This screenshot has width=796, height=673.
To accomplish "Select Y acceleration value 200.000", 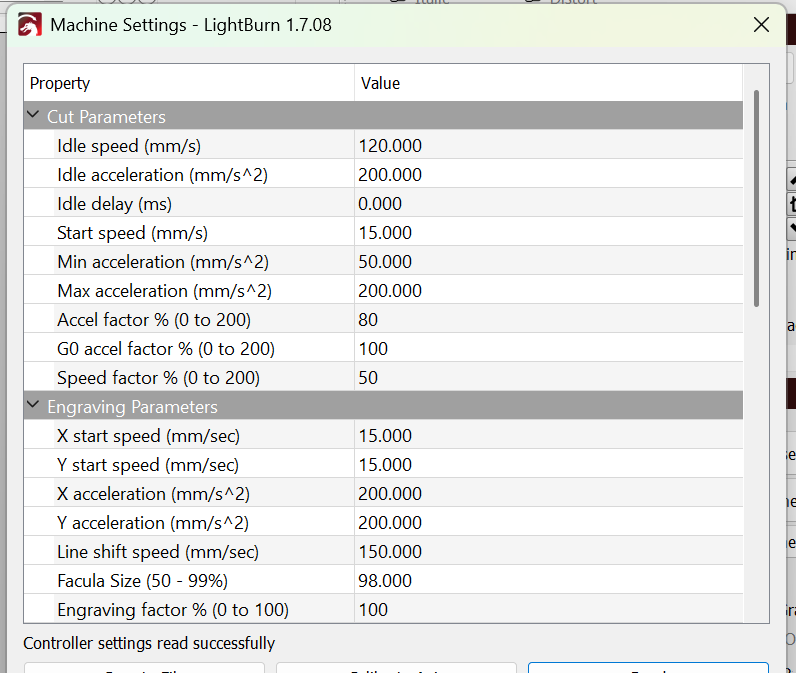I will 390,522.
